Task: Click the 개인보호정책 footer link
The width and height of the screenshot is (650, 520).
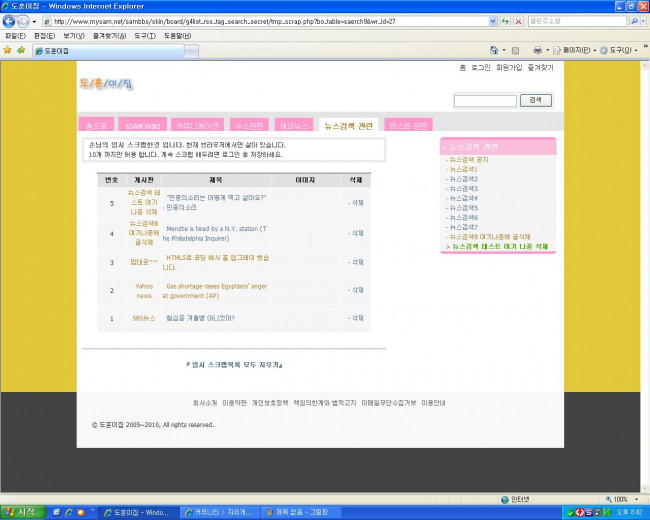Action: tap(270, 403)
